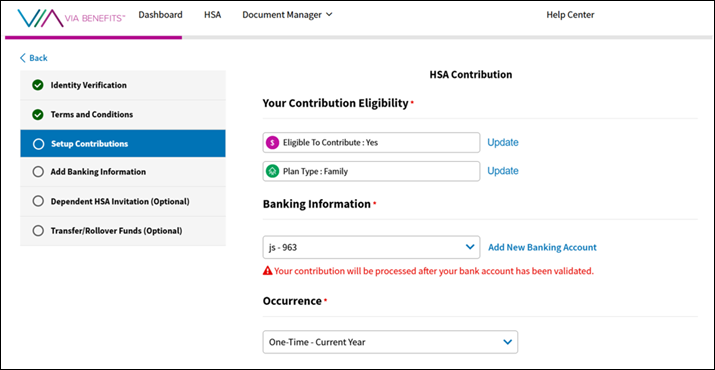
Task: Click the Eligible To Contribute : Yes field
Action: tap(371, 142)
